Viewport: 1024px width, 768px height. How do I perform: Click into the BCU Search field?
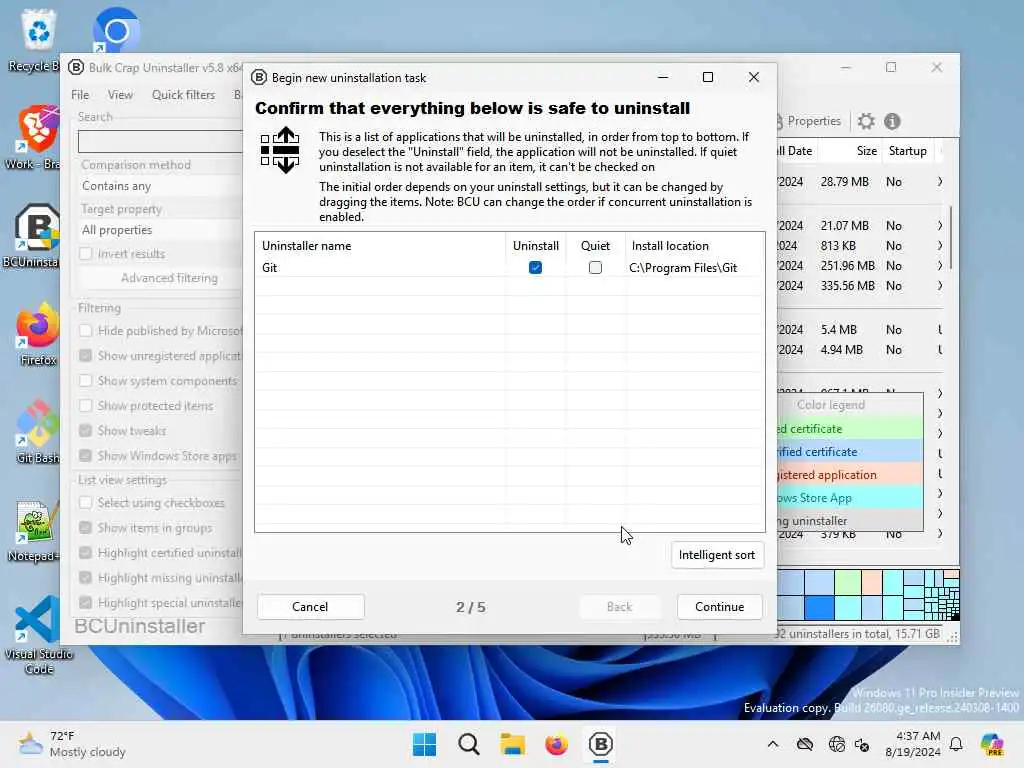(160, 142)
